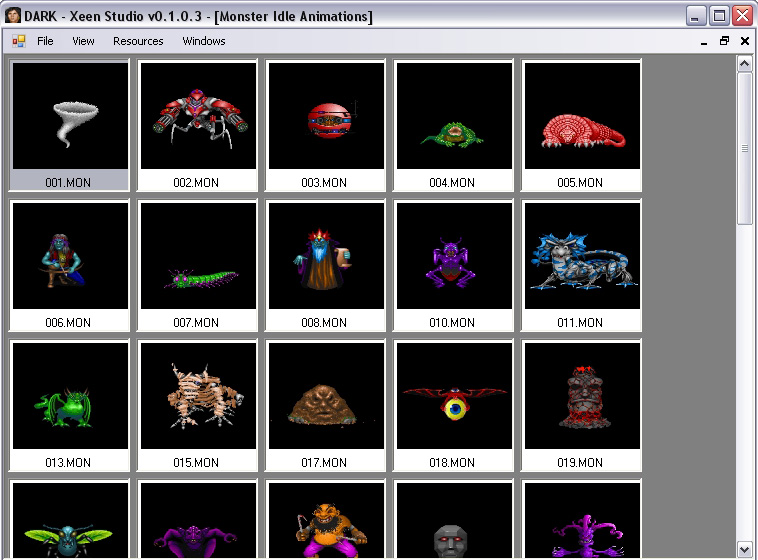Click the 019.MON file label
This screenshot has height=560, width=758.
(x=580, y=463)
